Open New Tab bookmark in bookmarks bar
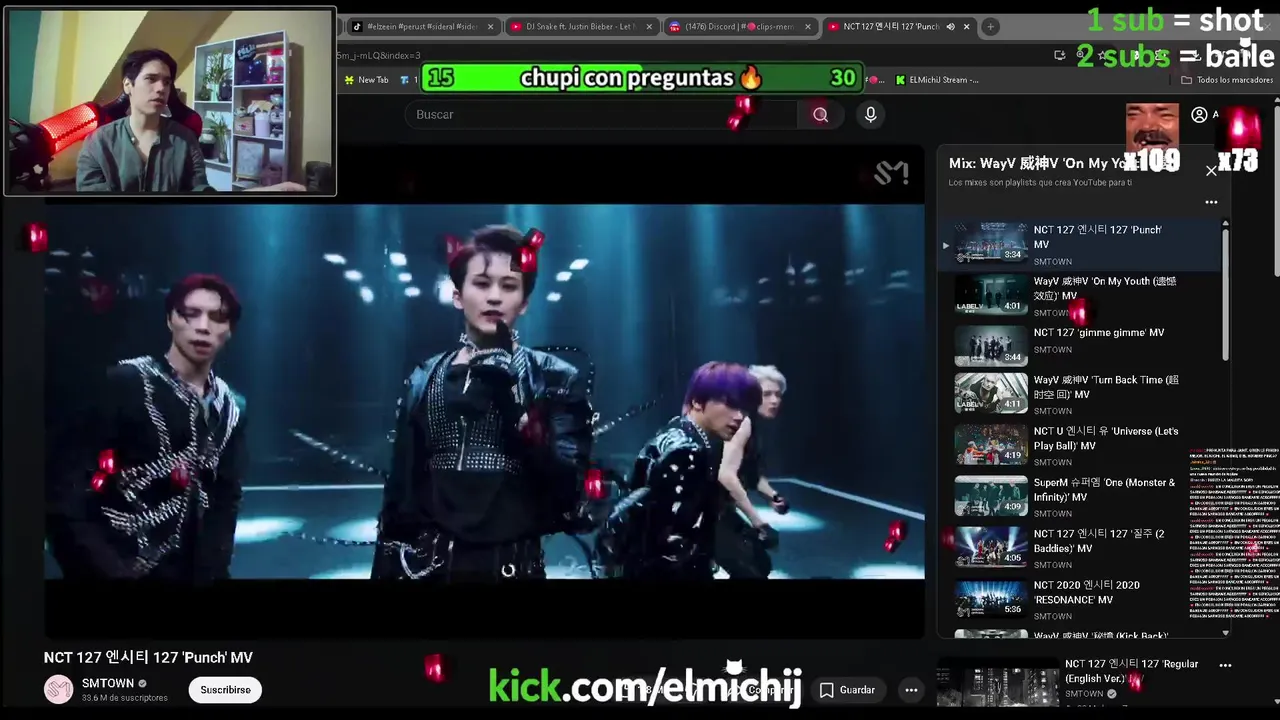Image resolution: width=1280 pixels, height=720 pixels. [x=366, y=80]
